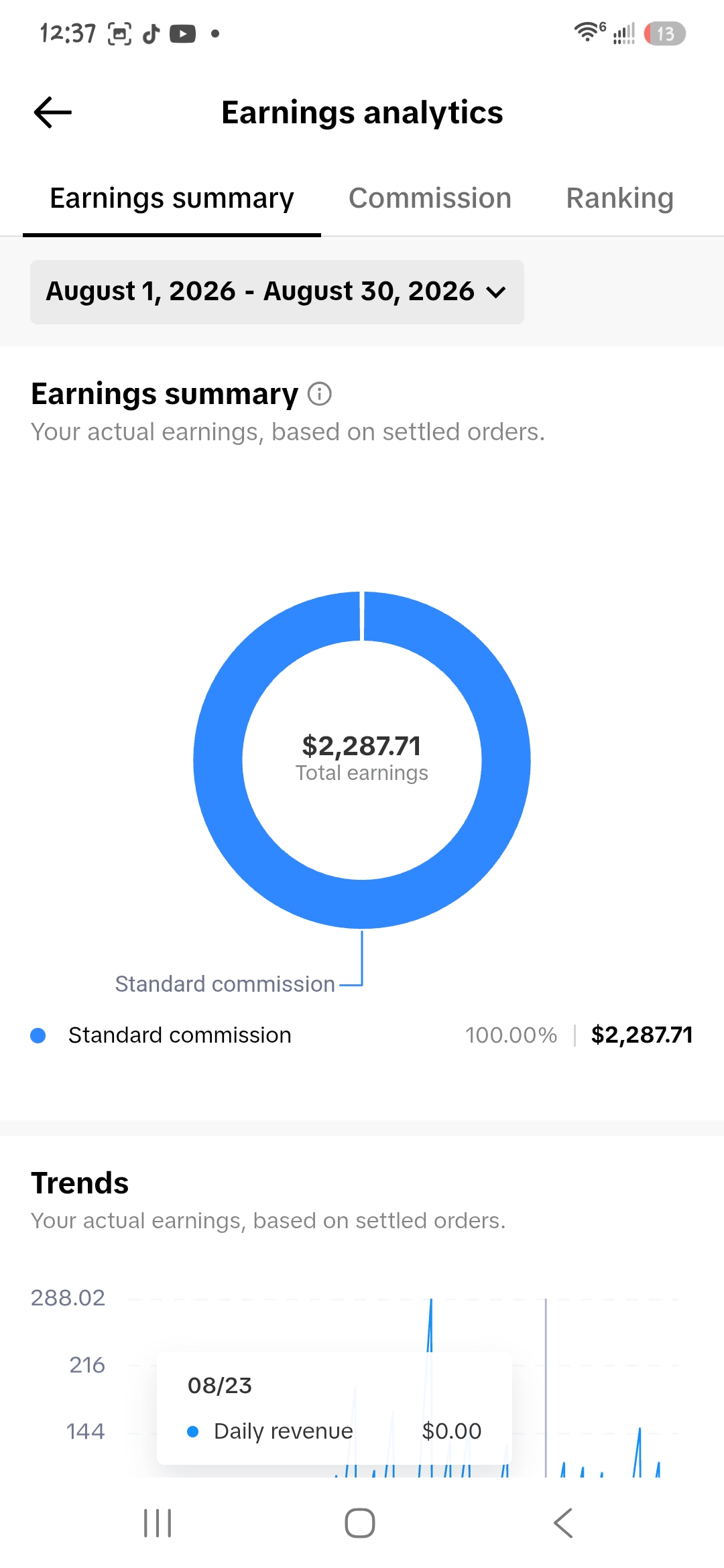Viewport: 724px width, 1568px height.
Task: Tap the Android back navigation chevron
Action: 563,1523
